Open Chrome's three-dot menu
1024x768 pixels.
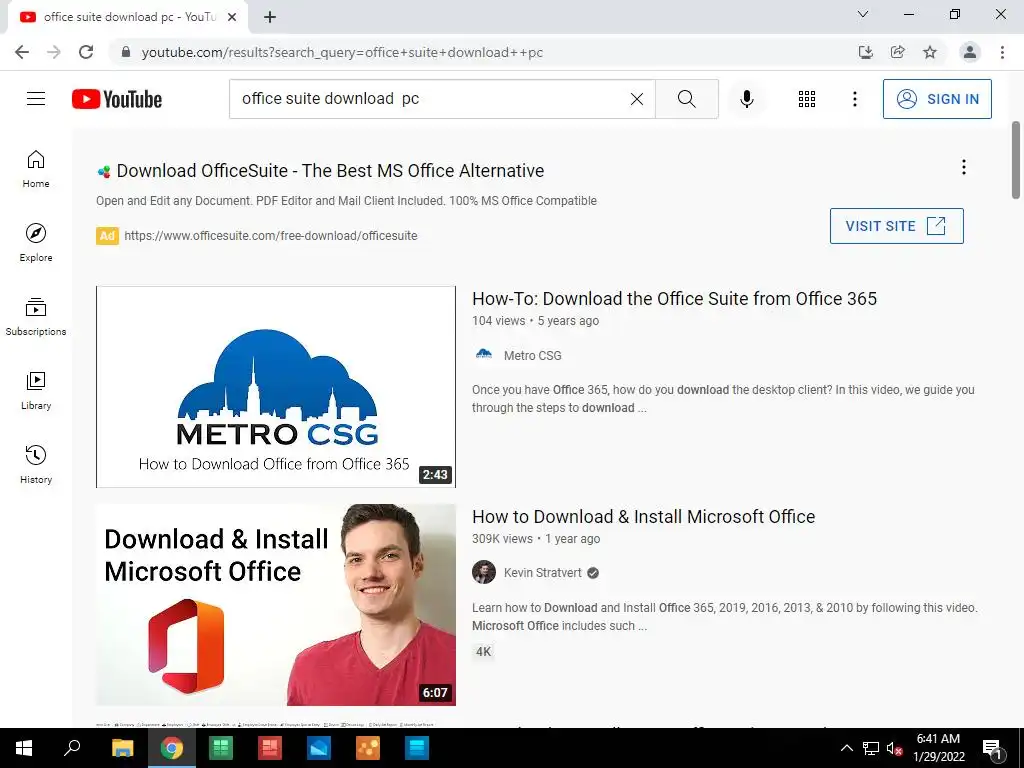point(1002,52)
